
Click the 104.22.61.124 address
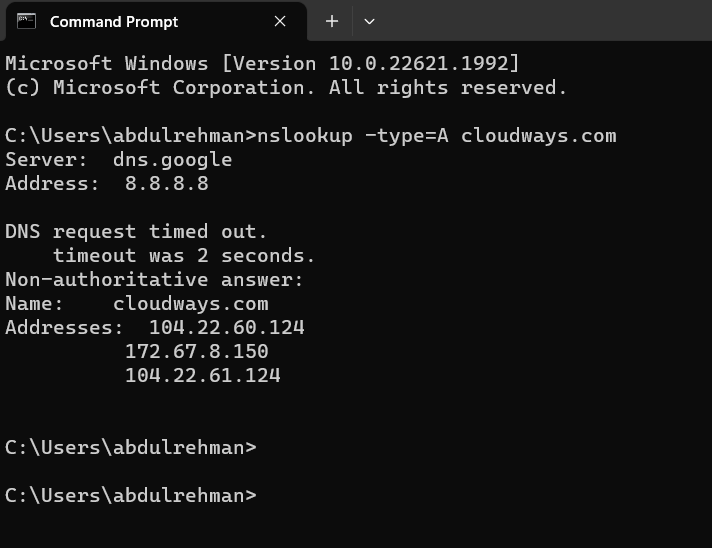(202, 375)
